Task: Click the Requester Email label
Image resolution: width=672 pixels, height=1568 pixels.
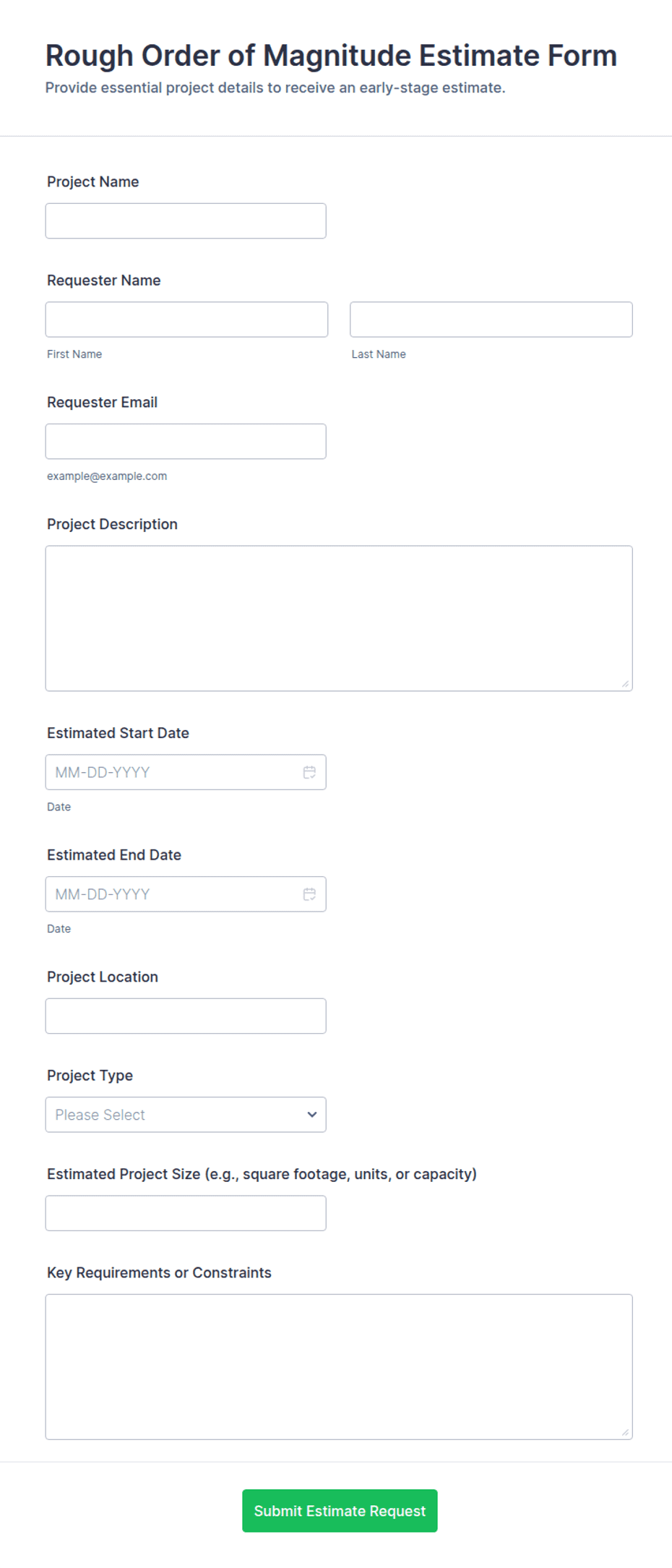Action: click(x=102, y=402)
